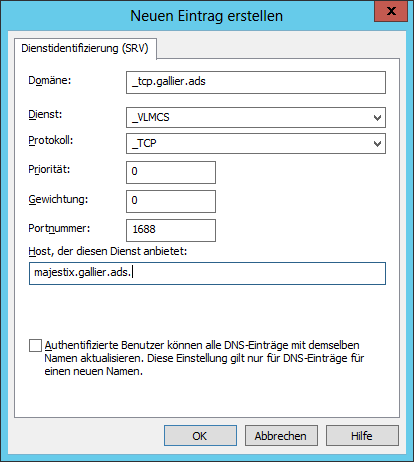Expand the Protokoll dropdown arrow
The width and height of the screenshot is (414, 462).
pyautogui.click(x=377, y=144)
